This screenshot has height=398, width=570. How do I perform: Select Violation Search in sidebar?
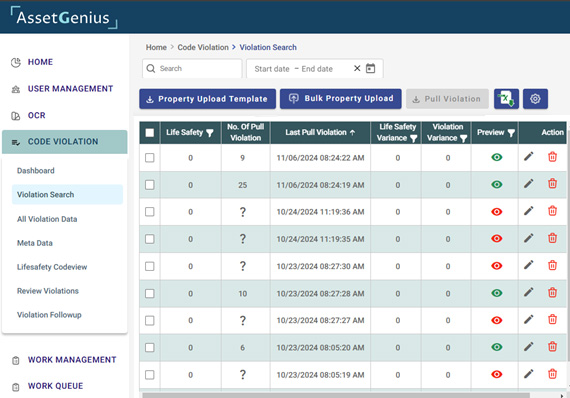67,194
